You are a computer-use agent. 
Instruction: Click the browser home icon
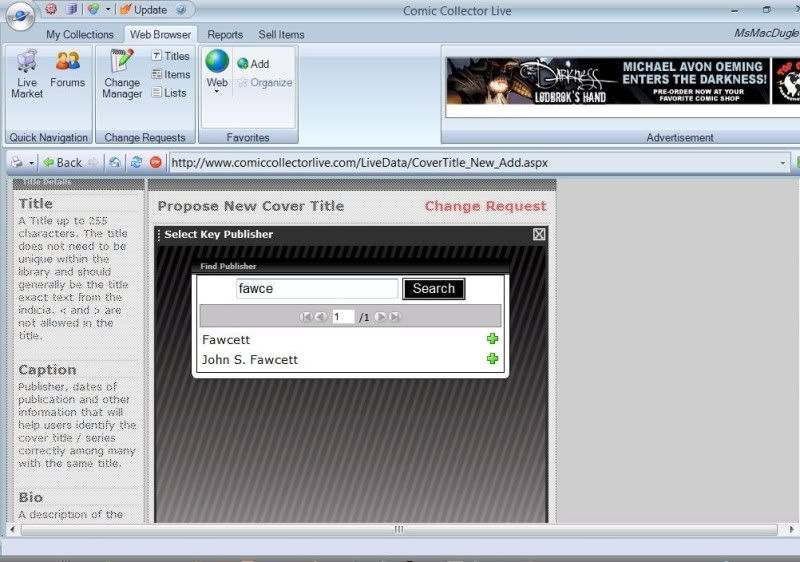pos(115,163)
